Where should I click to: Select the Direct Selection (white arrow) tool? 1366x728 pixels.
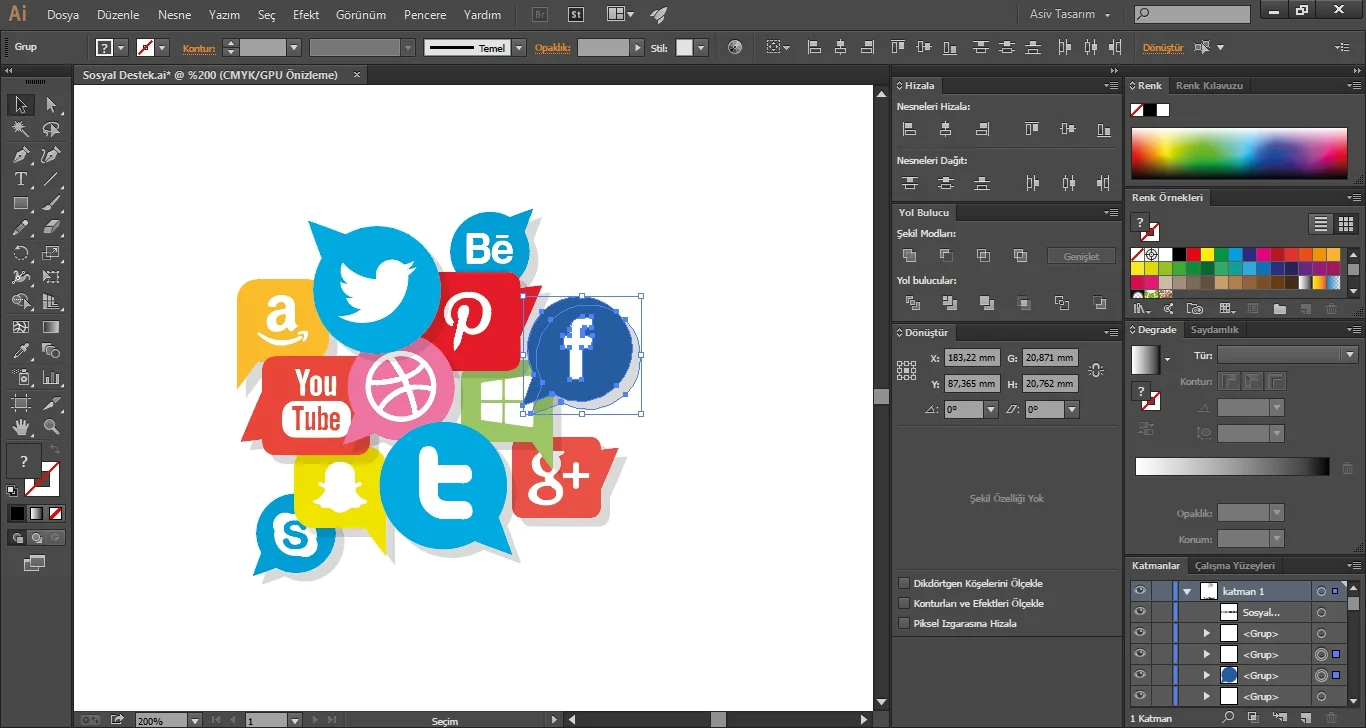[x=51, y=105]
